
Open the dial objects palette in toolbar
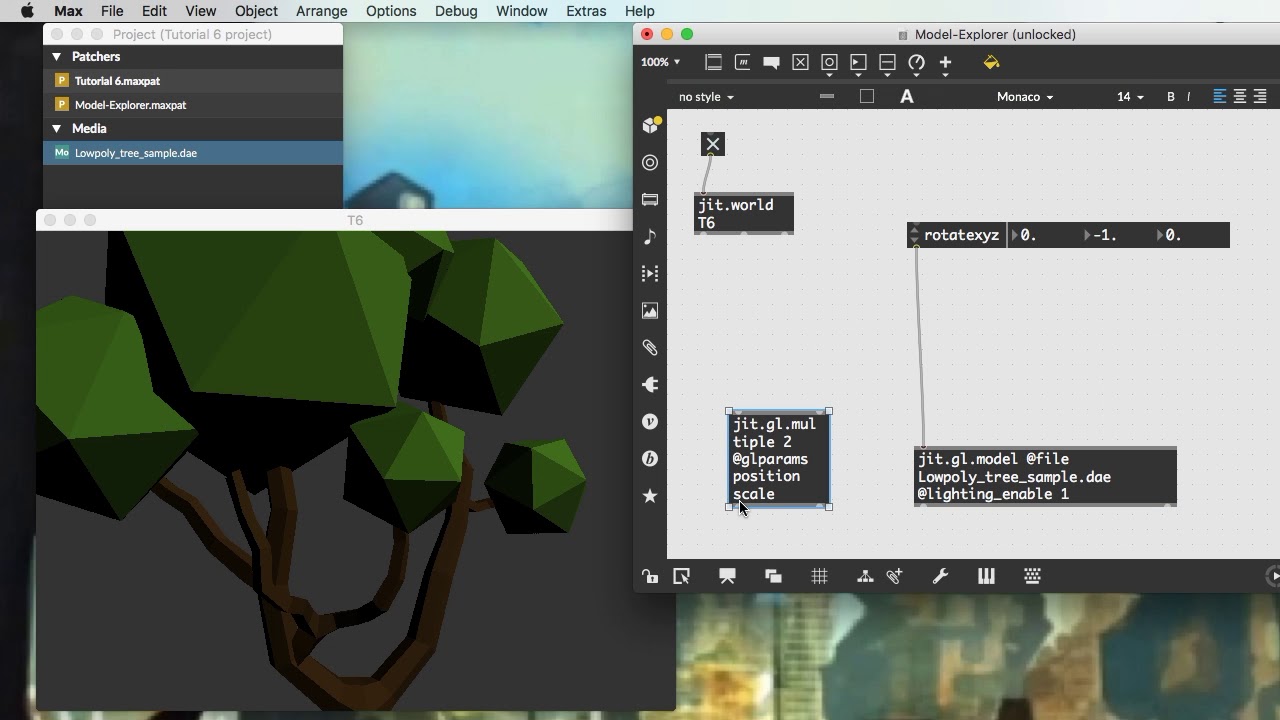(x=916, y=63)
